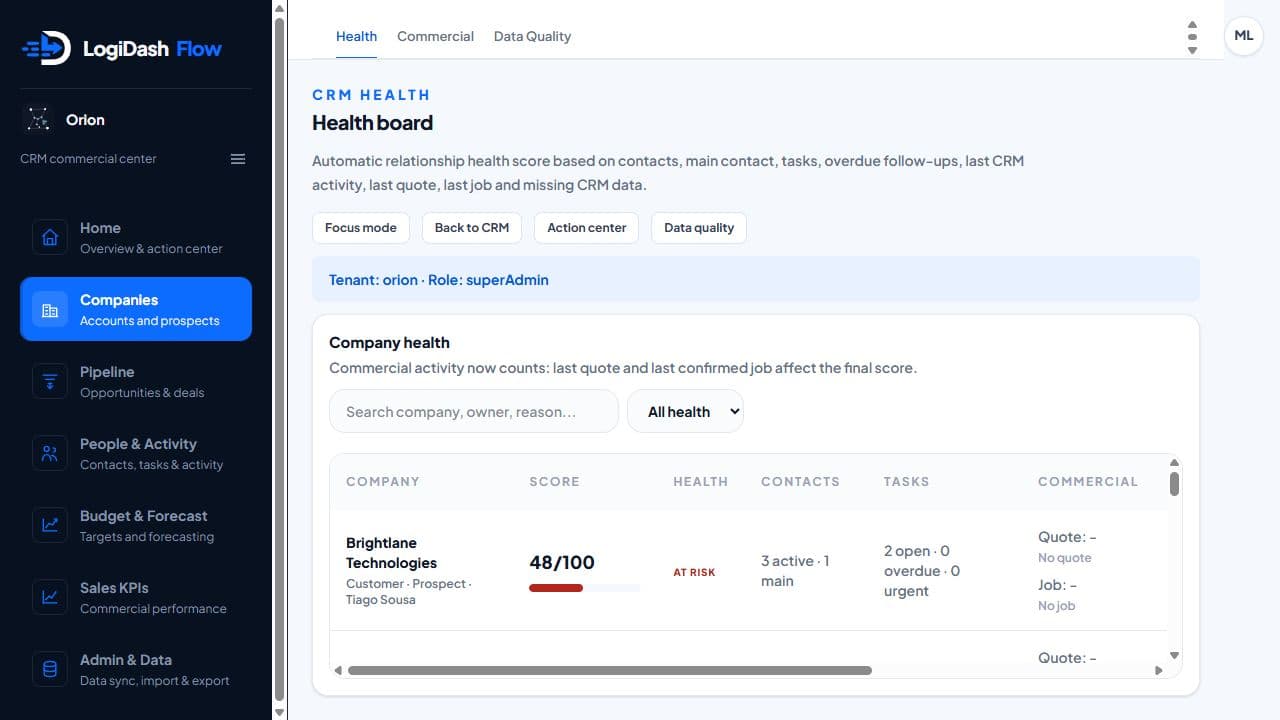
Task: Click the "No quote" label
Action: tap(1065, 558)
